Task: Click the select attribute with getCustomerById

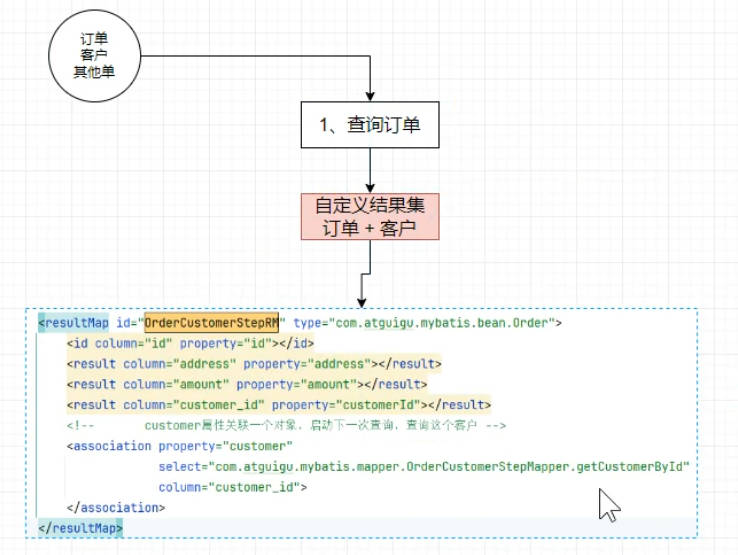Action: click(x=425, y=467)
